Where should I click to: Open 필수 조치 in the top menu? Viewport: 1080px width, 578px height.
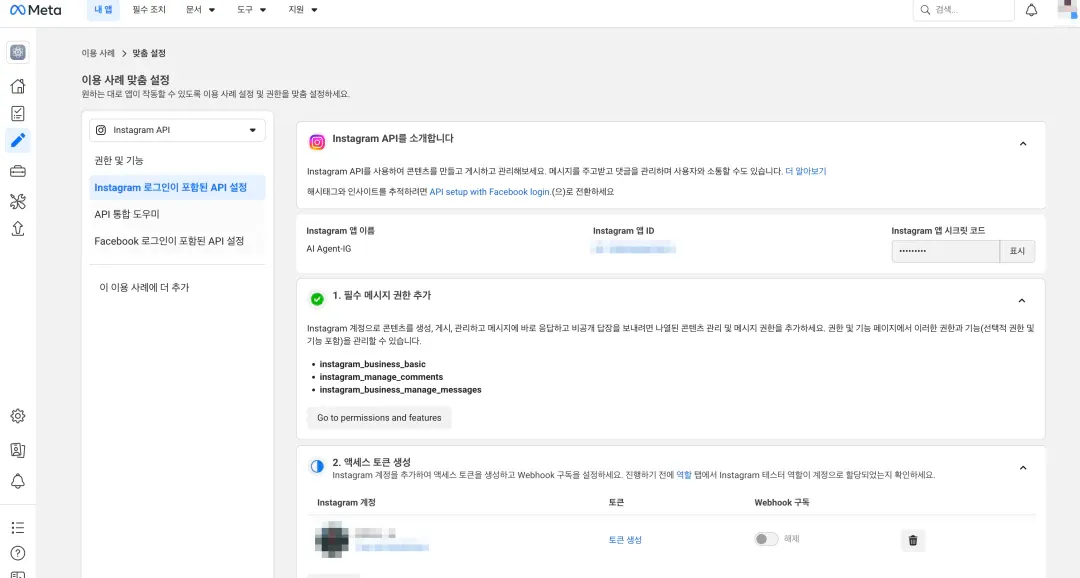tap(149, 10)
